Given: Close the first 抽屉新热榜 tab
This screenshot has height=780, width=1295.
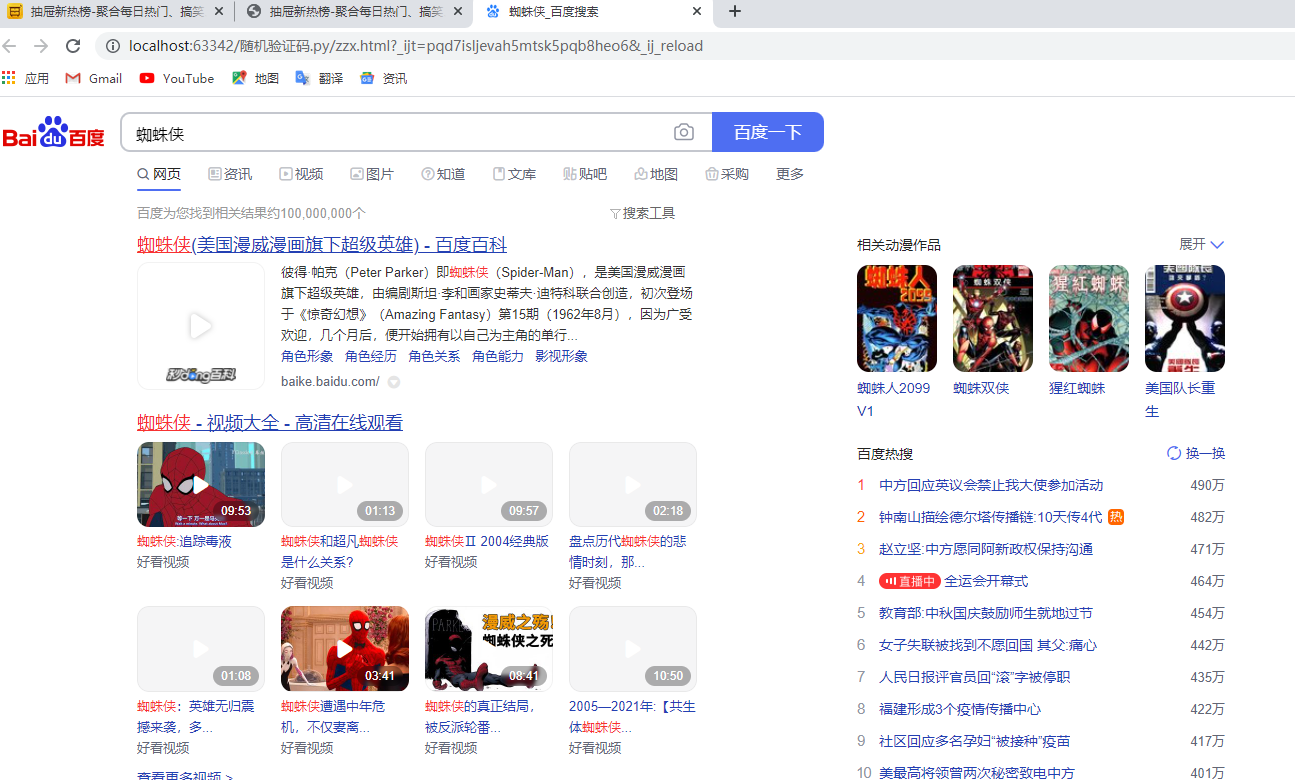Looking at the screenshot, I should click(220, 12).
